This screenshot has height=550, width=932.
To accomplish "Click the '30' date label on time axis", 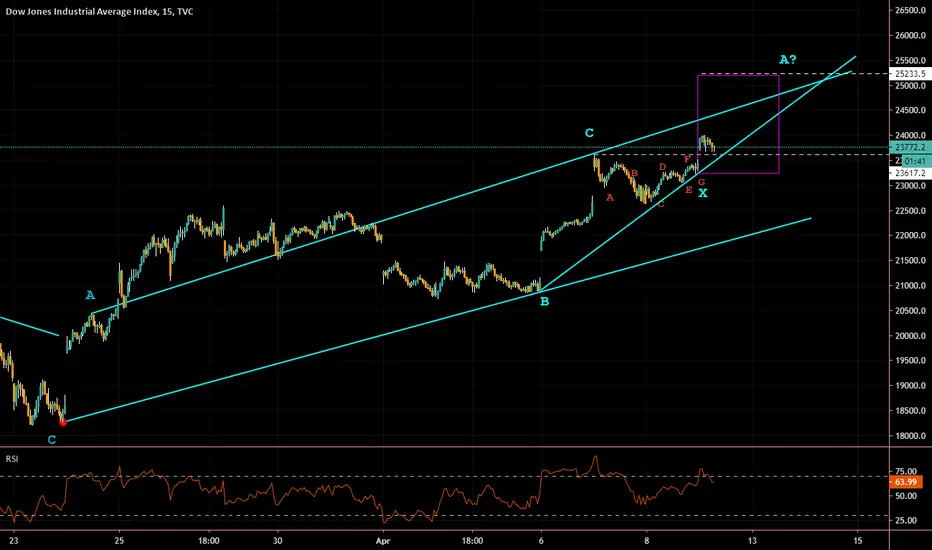I will pyautogui.click(x=278, y=540).
